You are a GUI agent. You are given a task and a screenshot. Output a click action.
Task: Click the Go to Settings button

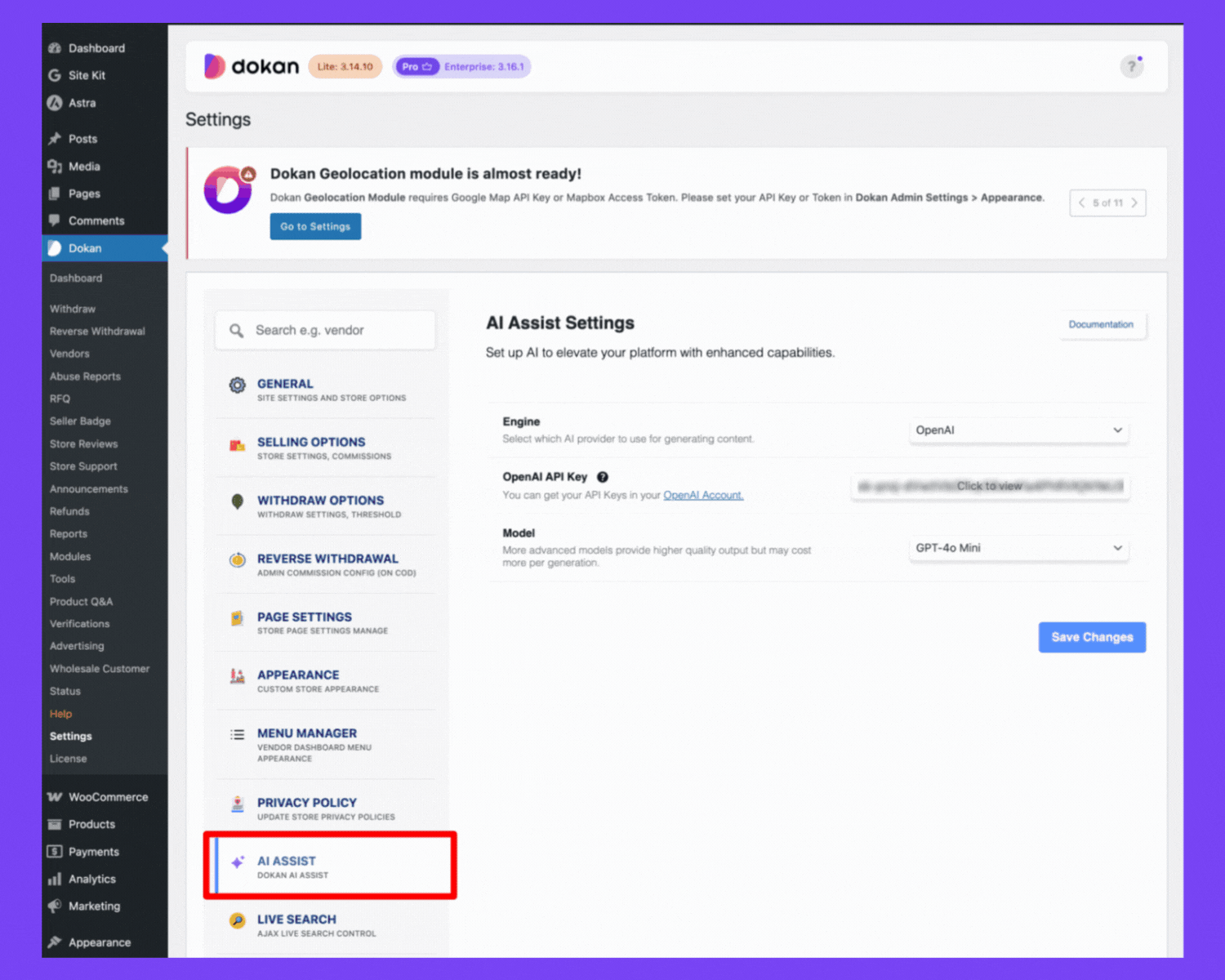315,227
